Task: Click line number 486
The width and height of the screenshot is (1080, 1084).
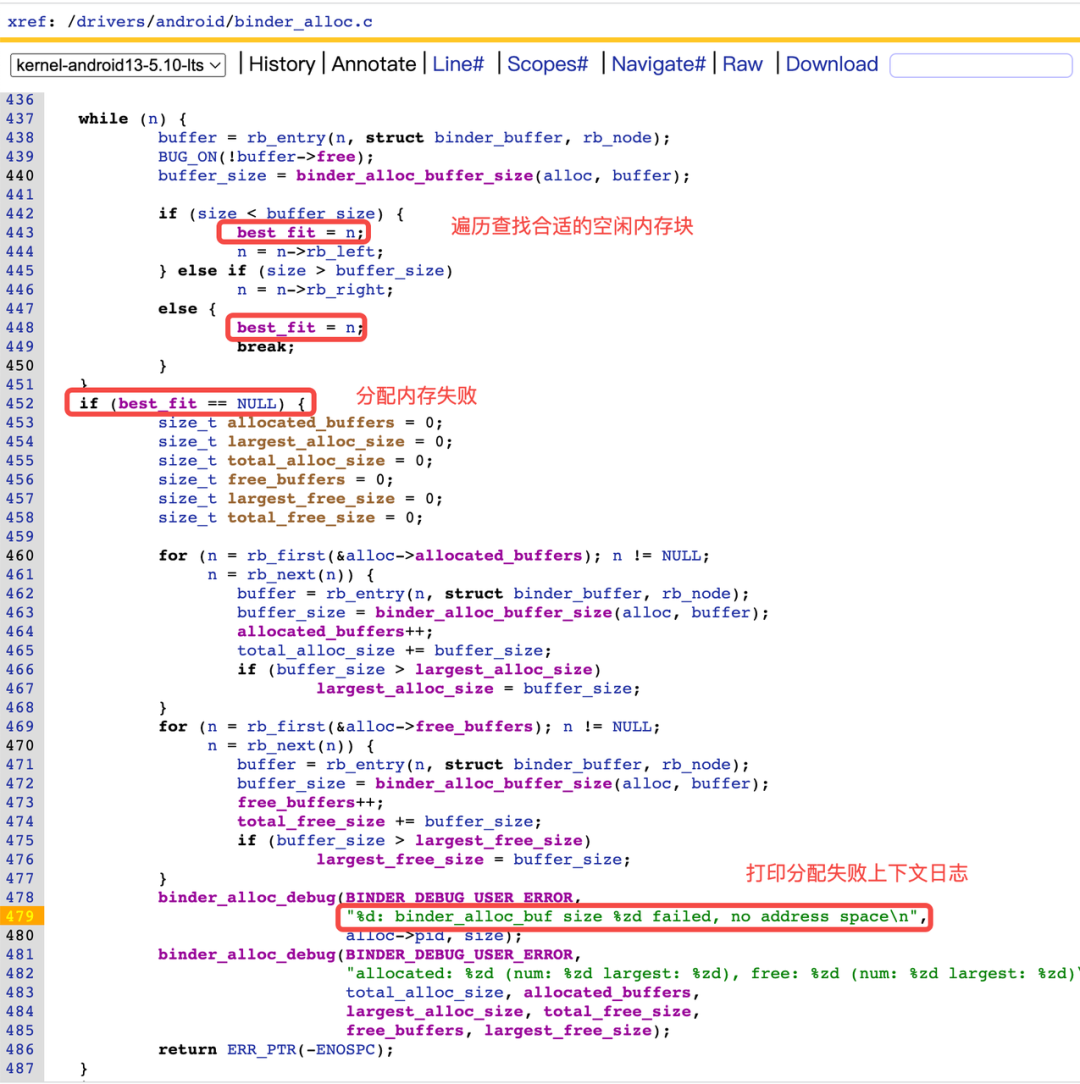Action: (x=19, y=1049)
